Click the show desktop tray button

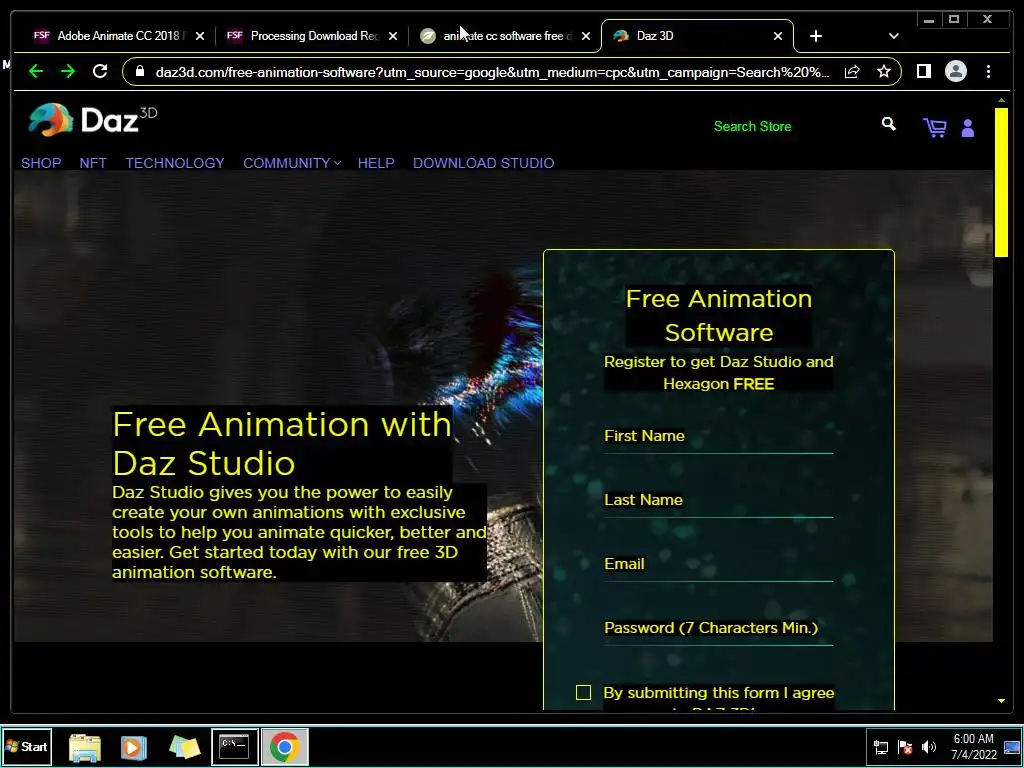pyautogui.click(x=1012, y=746)
